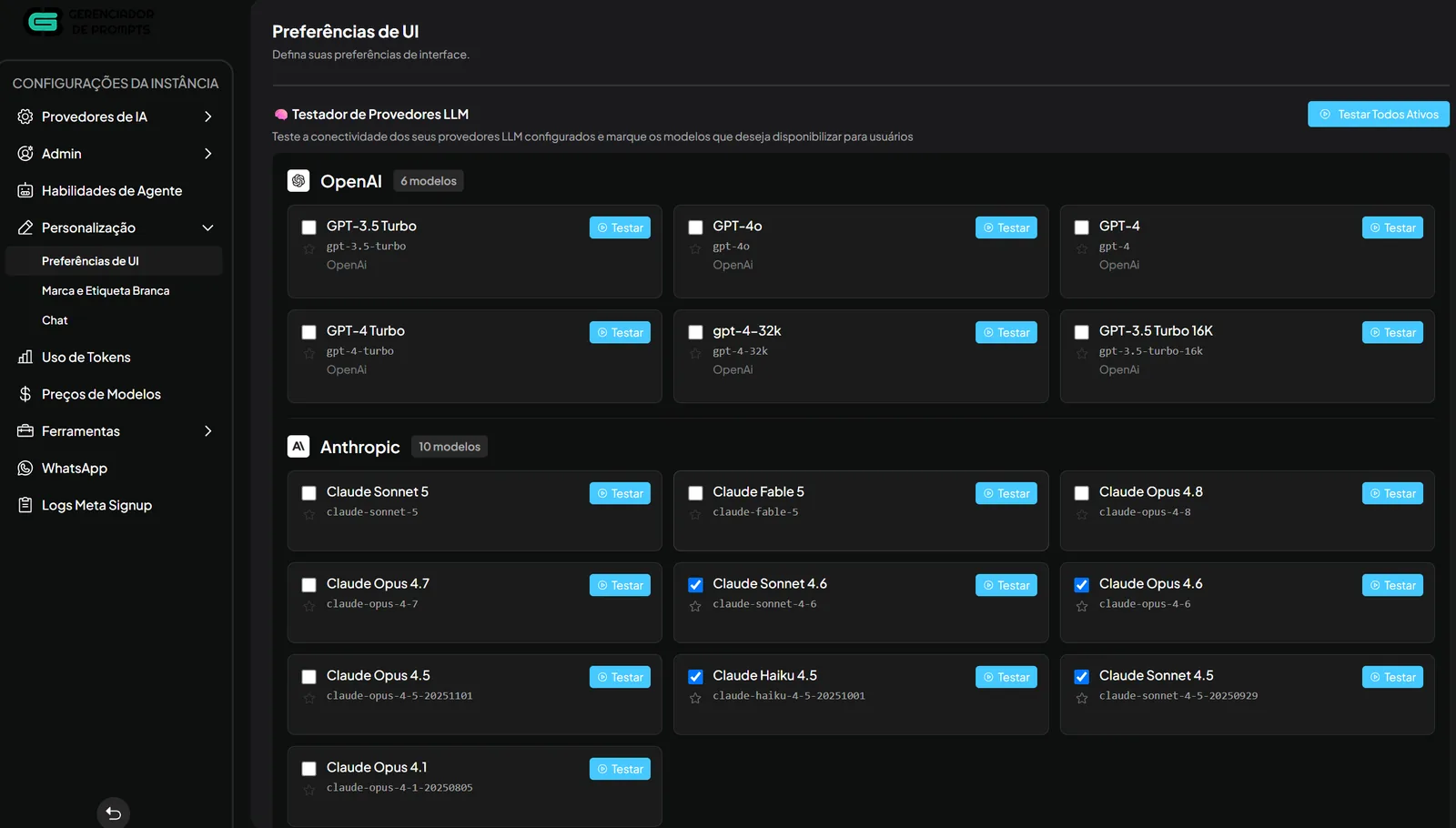The width and height of the screenshot is (1456, 828).
Task: Click the Gerenciador de Prompts logo
Action: pyautogui.click(x=89, y=22)
